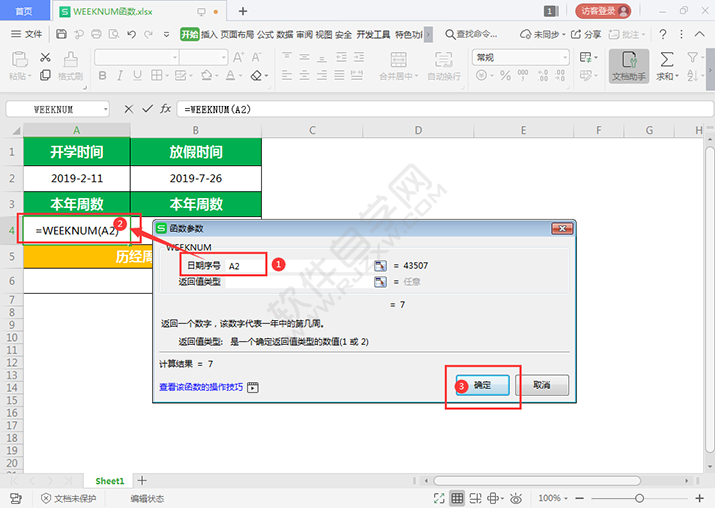Screen dimensions: 715x508
Task: Click the Auto Wrap text button
Action: click(x=444, y=66)
